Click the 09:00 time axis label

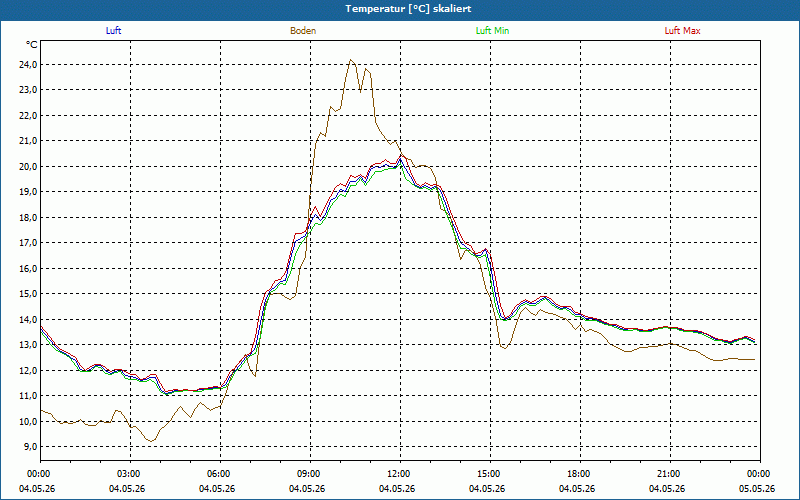310,474
